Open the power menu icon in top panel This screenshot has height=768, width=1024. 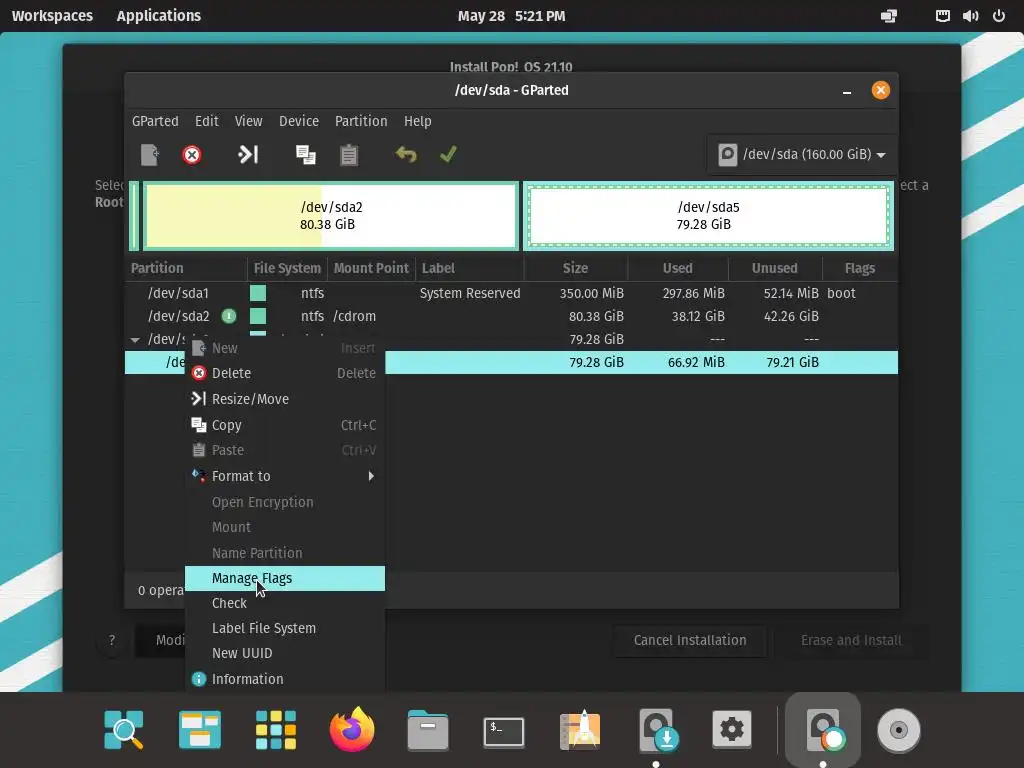(x=999, y=16)
